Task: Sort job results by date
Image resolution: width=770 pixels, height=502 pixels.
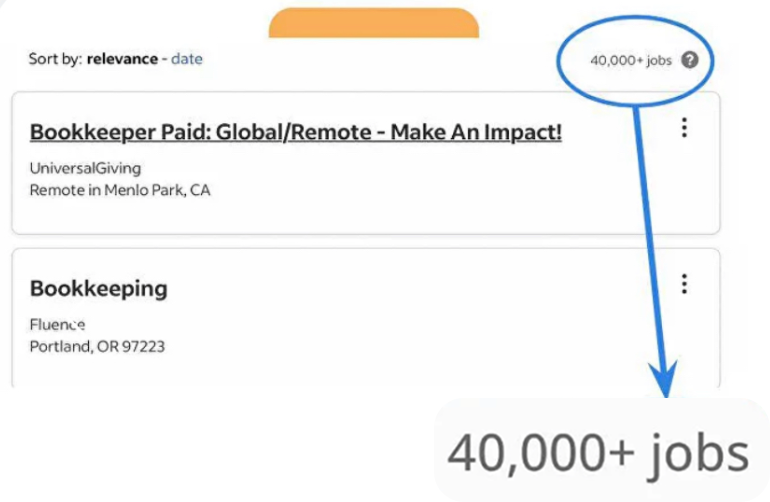Action: click(x=187, y=59)
